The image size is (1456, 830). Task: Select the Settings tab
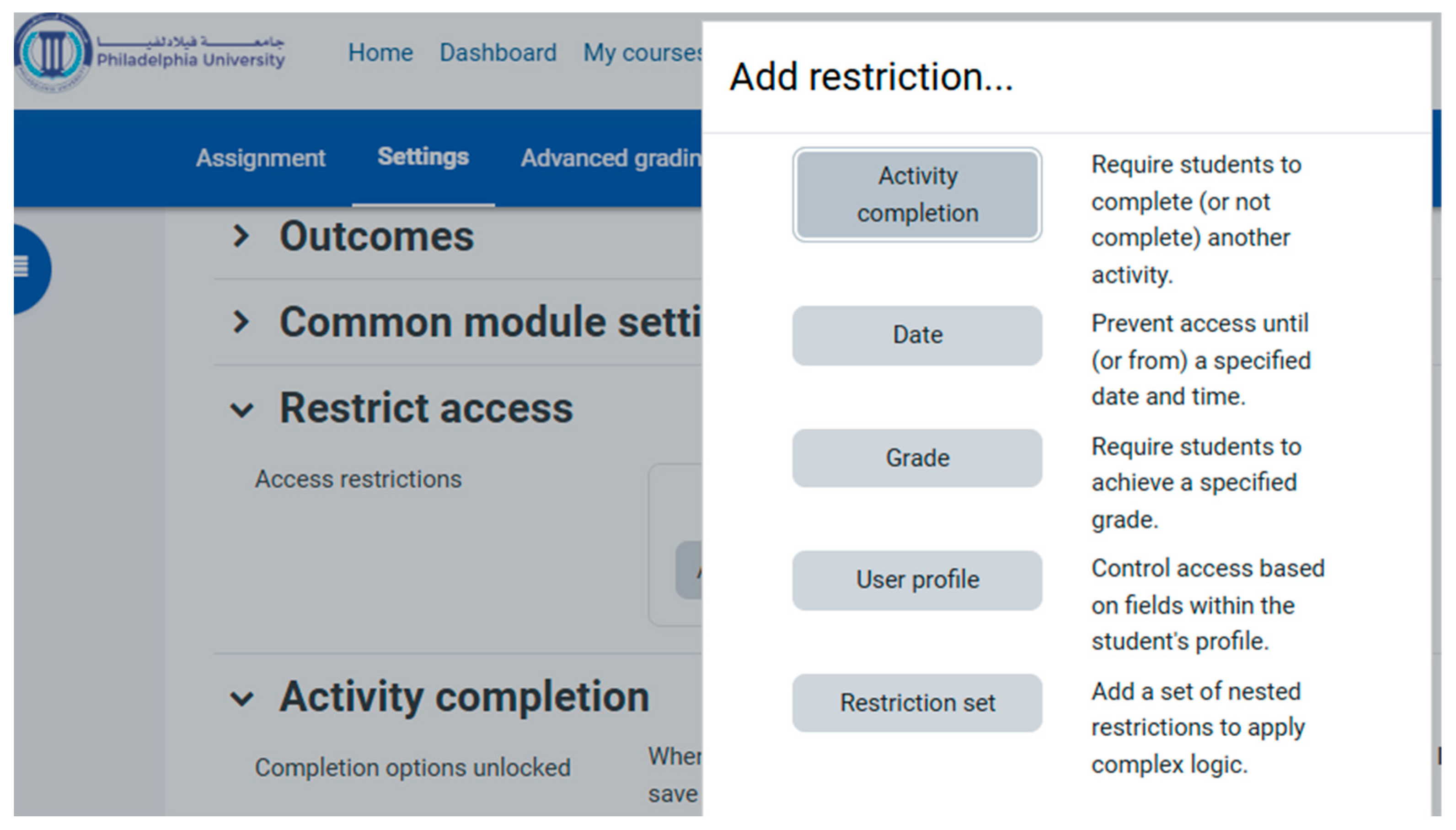(x=423, y=157)
